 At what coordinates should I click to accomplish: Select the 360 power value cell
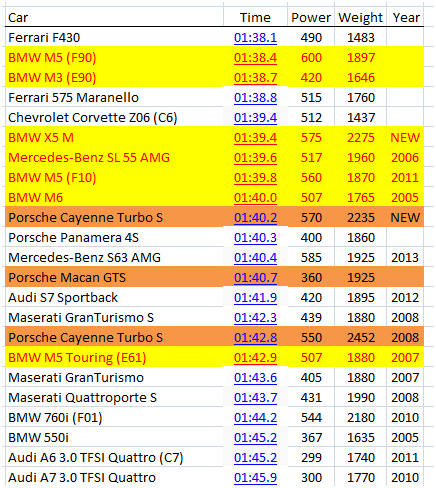pyautogui.click(x=311, y=277)
